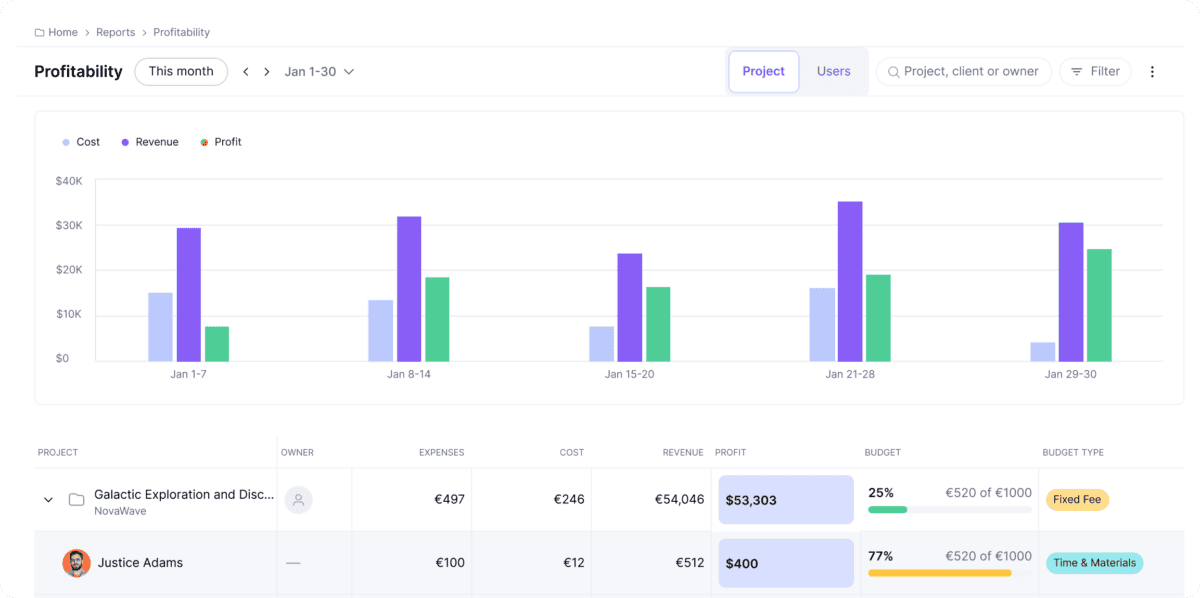Click the $53,303 profit cell

(x=786, y=500)
